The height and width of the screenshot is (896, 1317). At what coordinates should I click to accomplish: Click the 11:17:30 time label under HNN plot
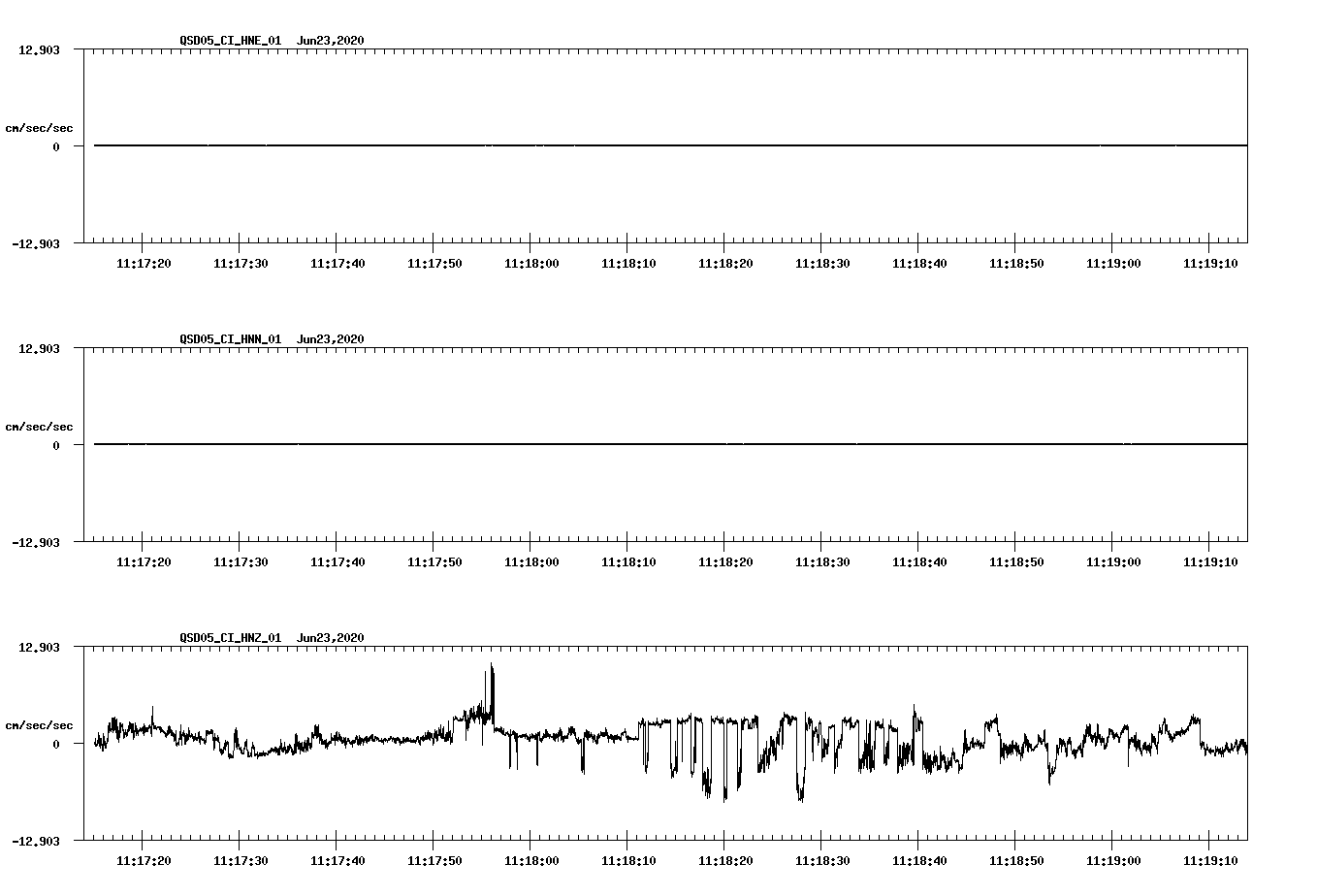tap(241, 562)
